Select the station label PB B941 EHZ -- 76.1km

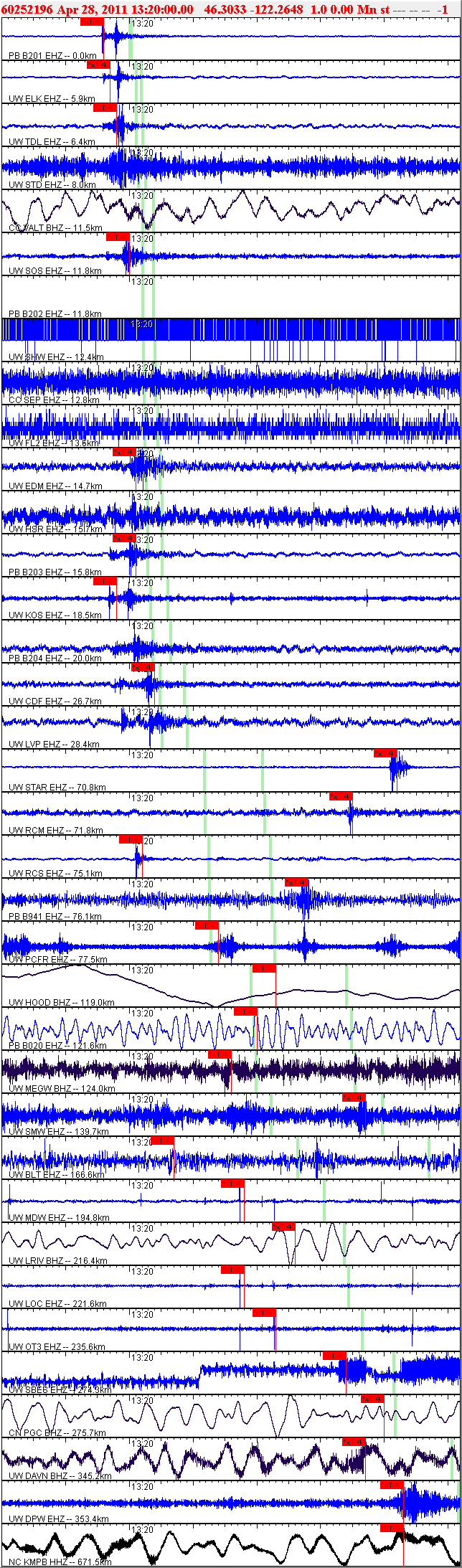(55, 917)
